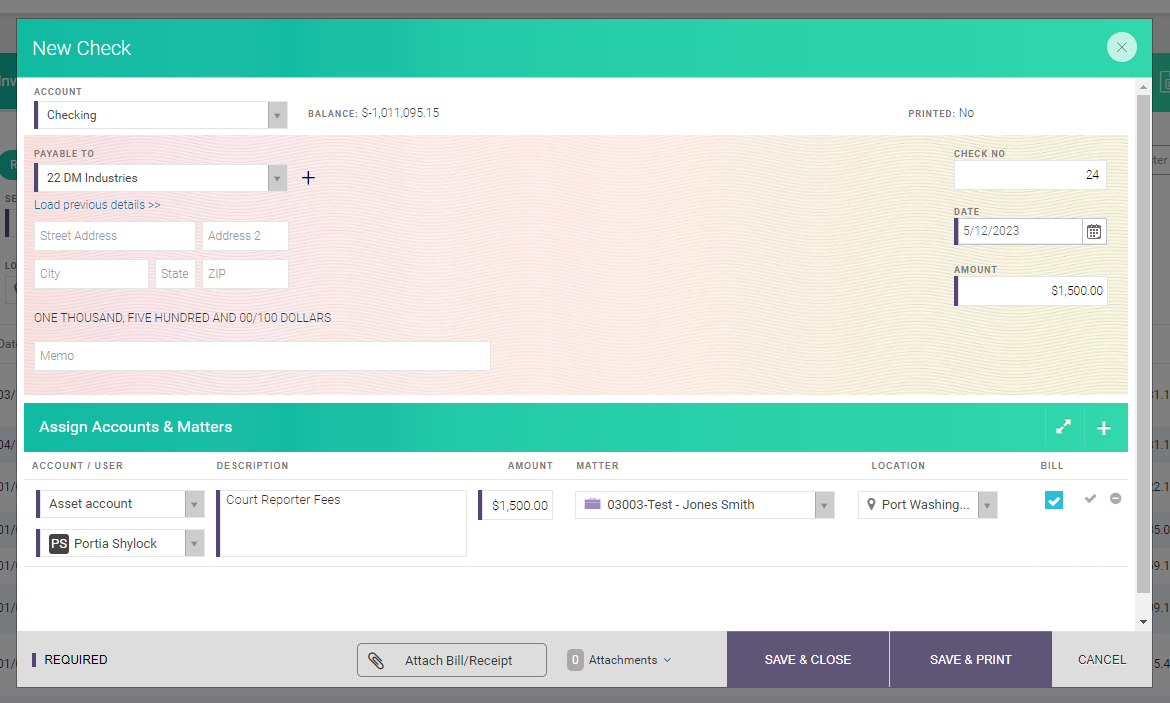Screen dimensions: 1170x703
Task: Open the date calendar picker icon
Action: [x=1094, y=231]
